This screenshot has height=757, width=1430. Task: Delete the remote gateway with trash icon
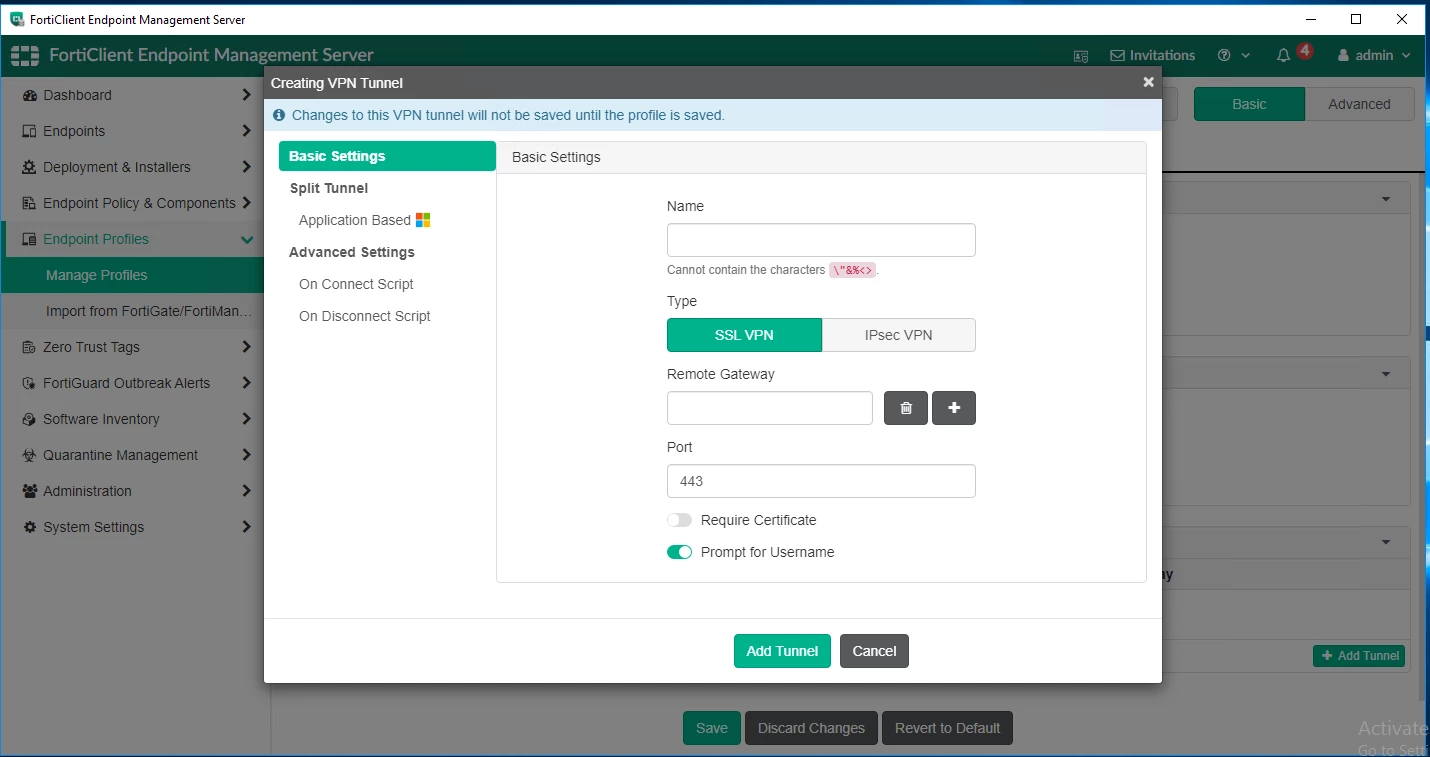[x=906, y=408]
